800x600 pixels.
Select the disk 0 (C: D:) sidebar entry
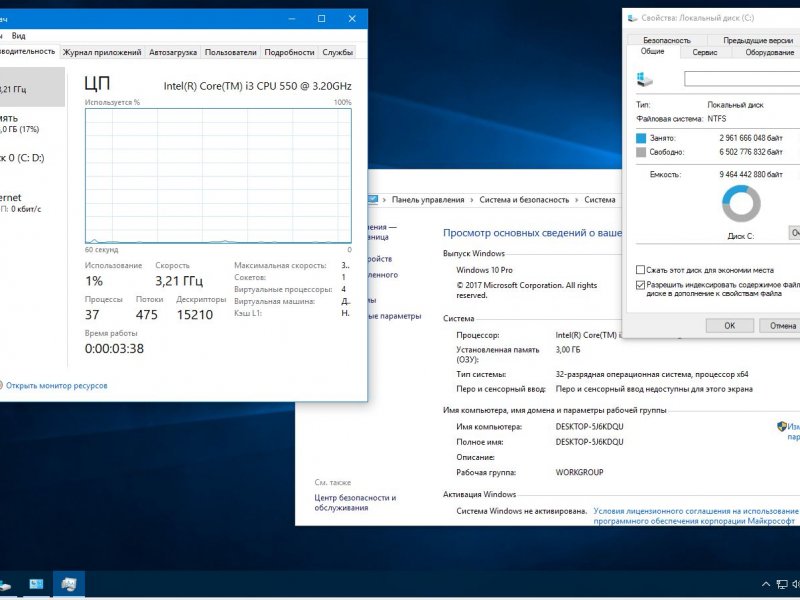[32, 158]
